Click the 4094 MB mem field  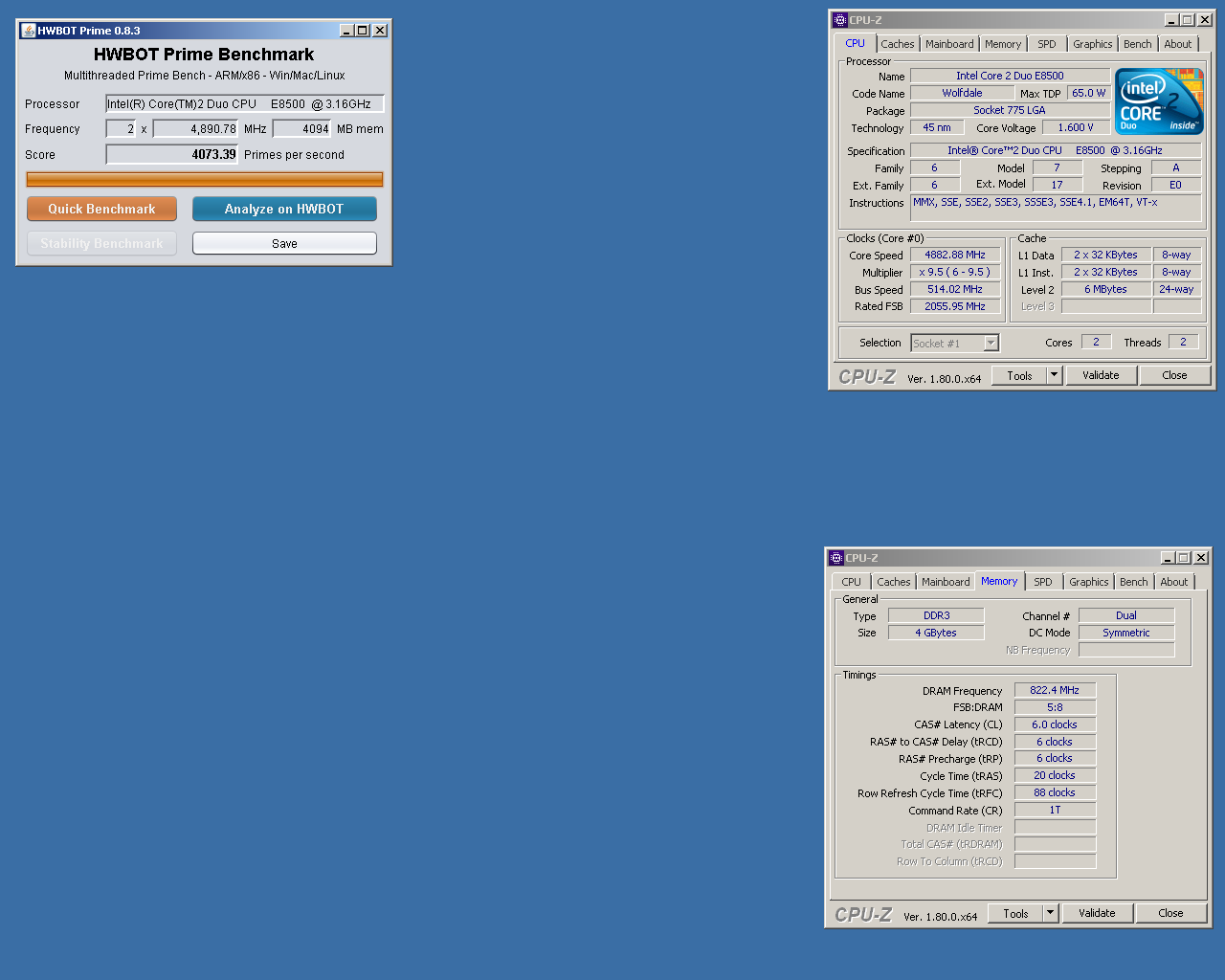click(x=301, y=128)
